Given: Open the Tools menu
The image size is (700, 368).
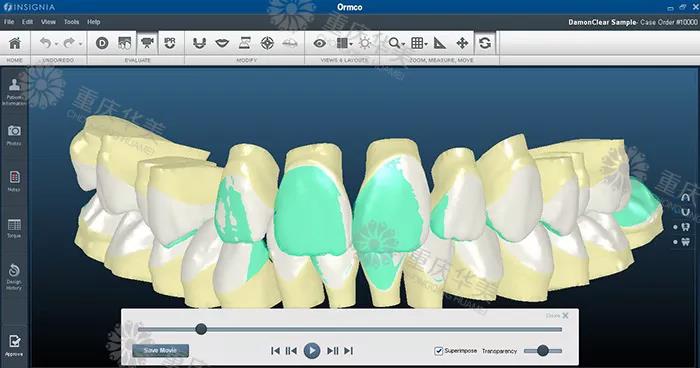Looking at the screenshot, I should 71,21.
